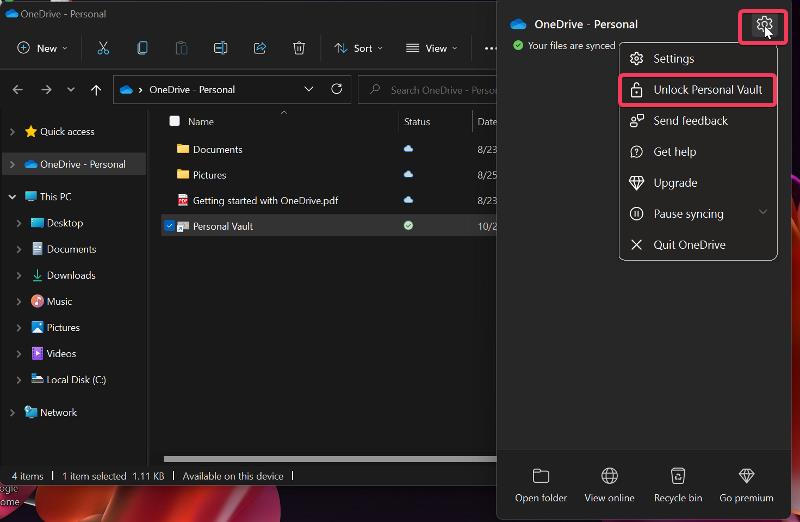Image resolution: width=800 pixels, height=522 pixels.
Task: Toggle the select-all checkbox beside Name
Action: point(174,121)
